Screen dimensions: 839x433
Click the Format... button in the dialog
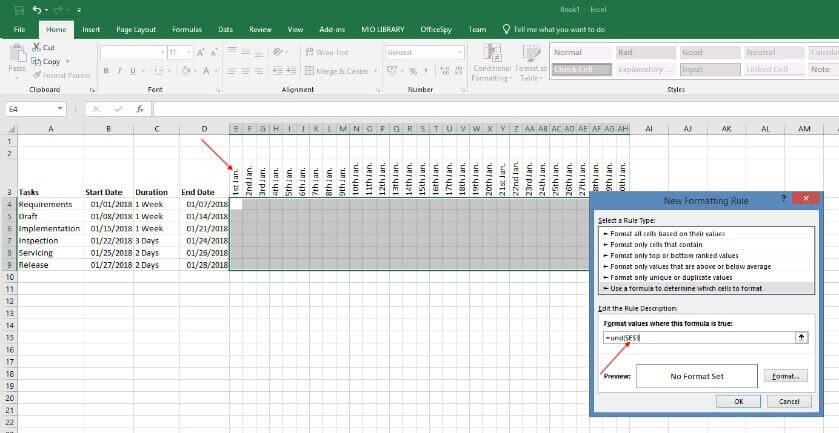(x=785, y=376)
